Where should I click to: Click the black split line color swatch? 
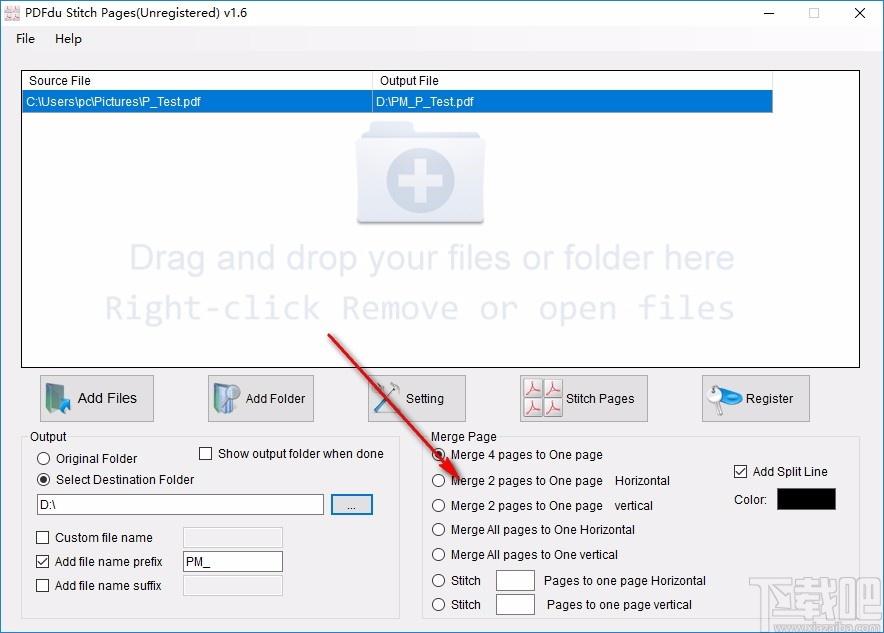[806, 499]
